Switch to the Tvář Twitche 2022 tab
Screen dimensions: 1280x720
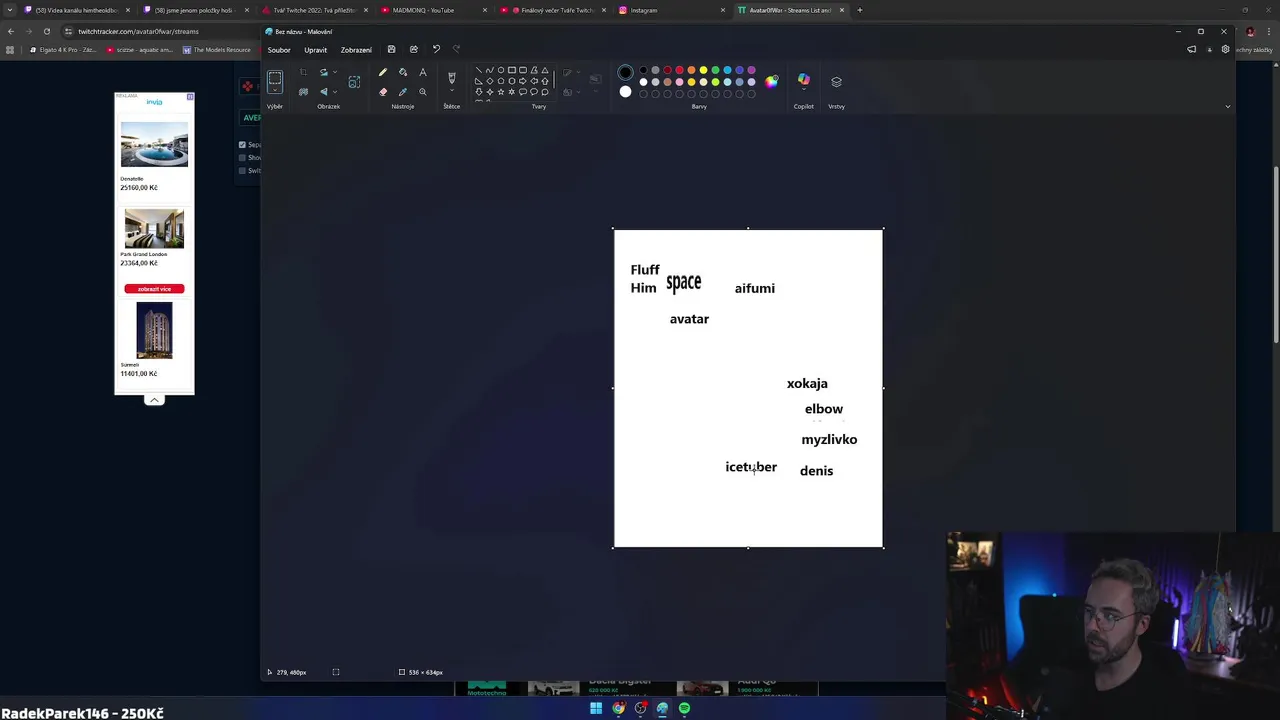pos(315,10)
